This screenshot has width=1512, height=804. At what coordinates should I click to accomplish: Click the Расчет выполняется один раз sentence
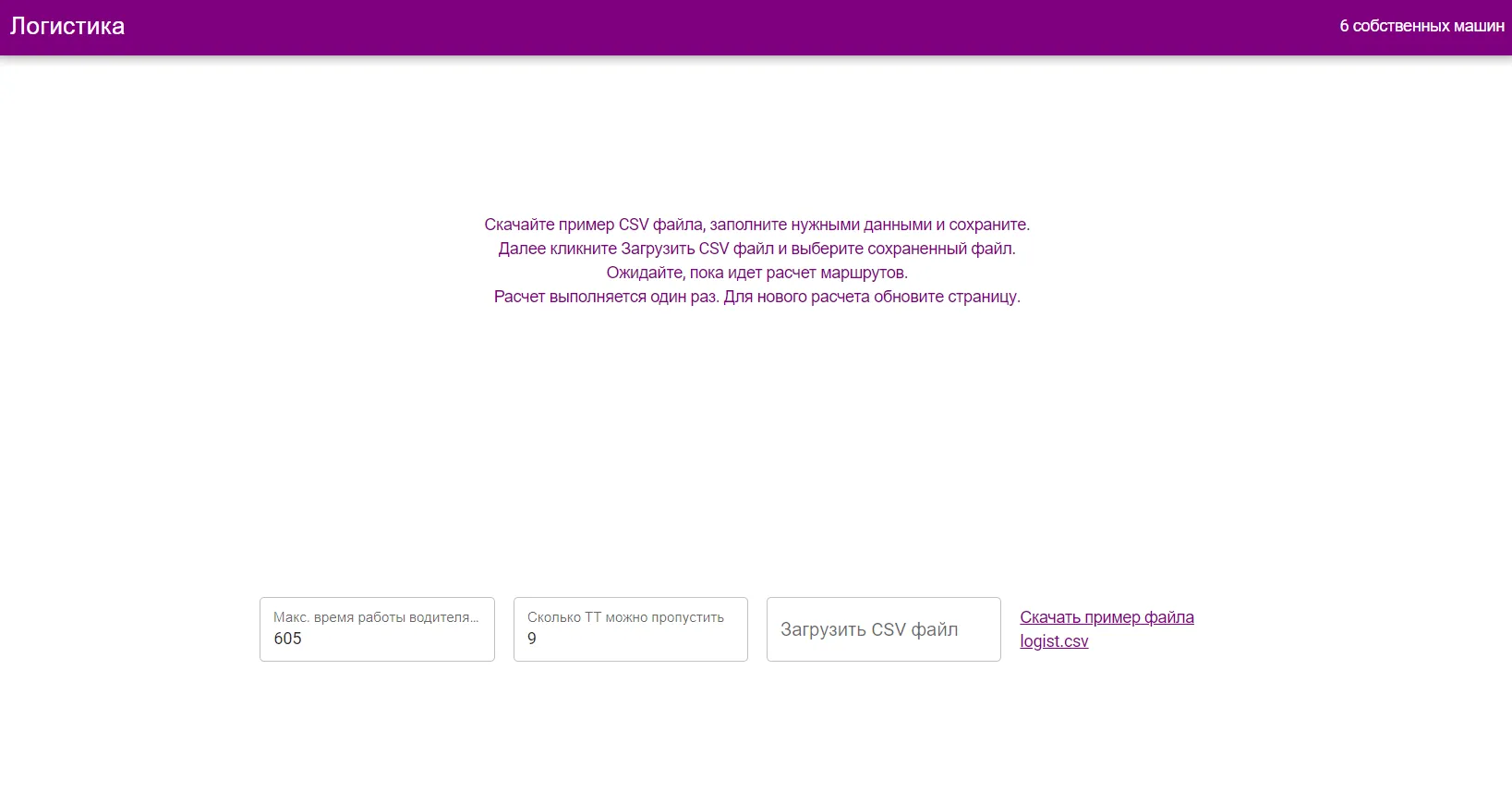click(x=606, y=297)
